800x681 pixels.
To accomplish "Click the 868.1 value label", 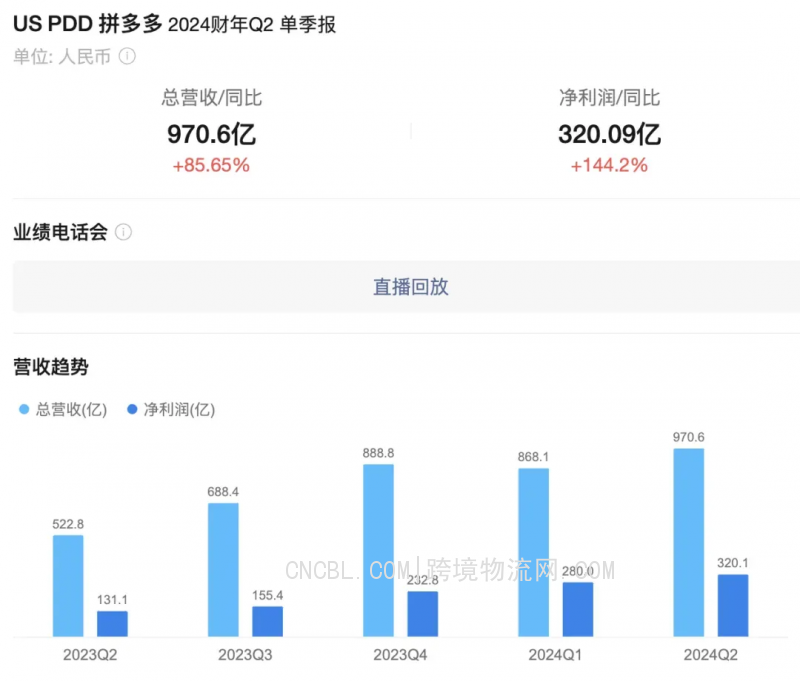I will pos(534,457).
